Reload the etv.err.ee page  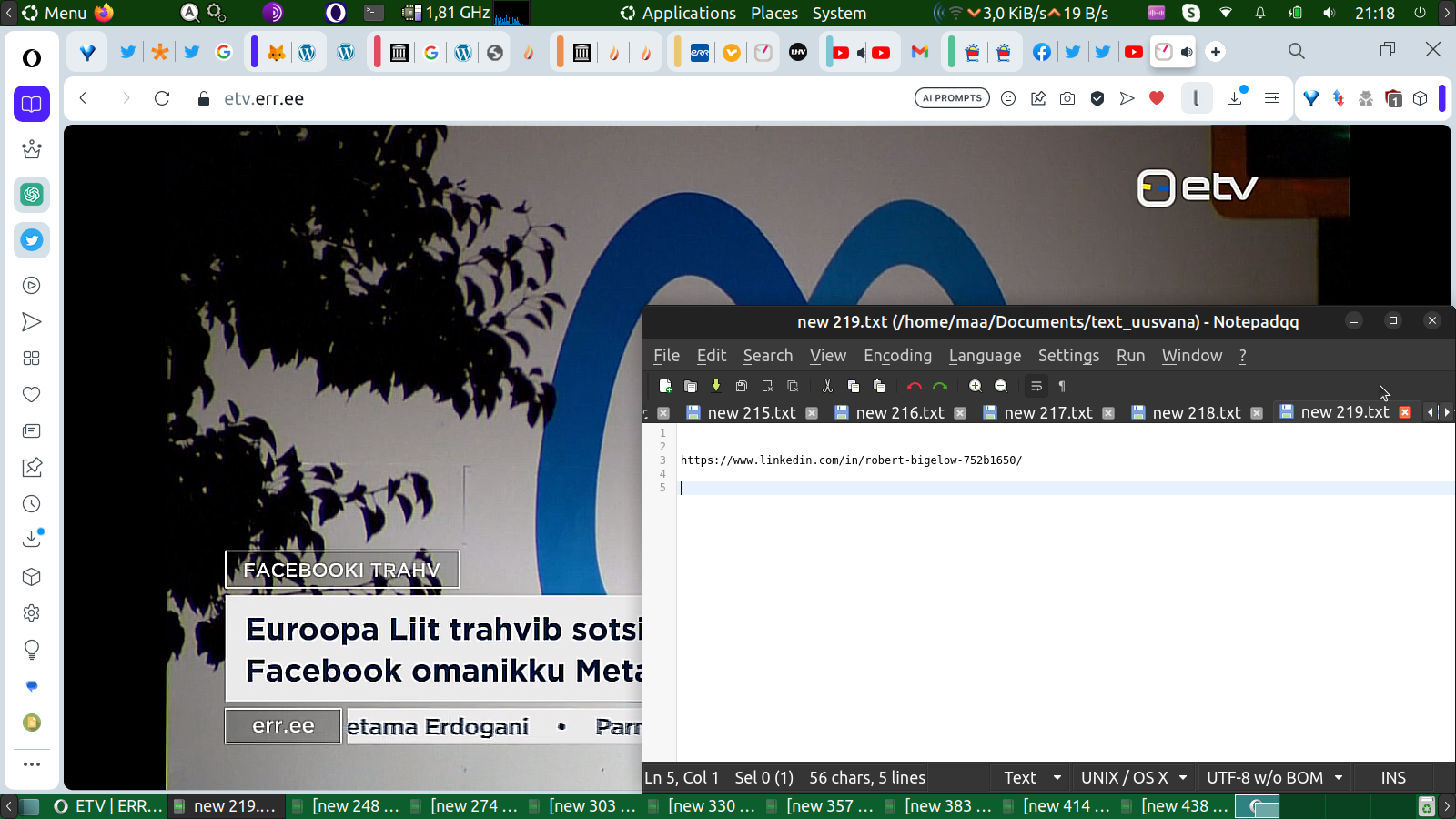(x=162, y=98)
